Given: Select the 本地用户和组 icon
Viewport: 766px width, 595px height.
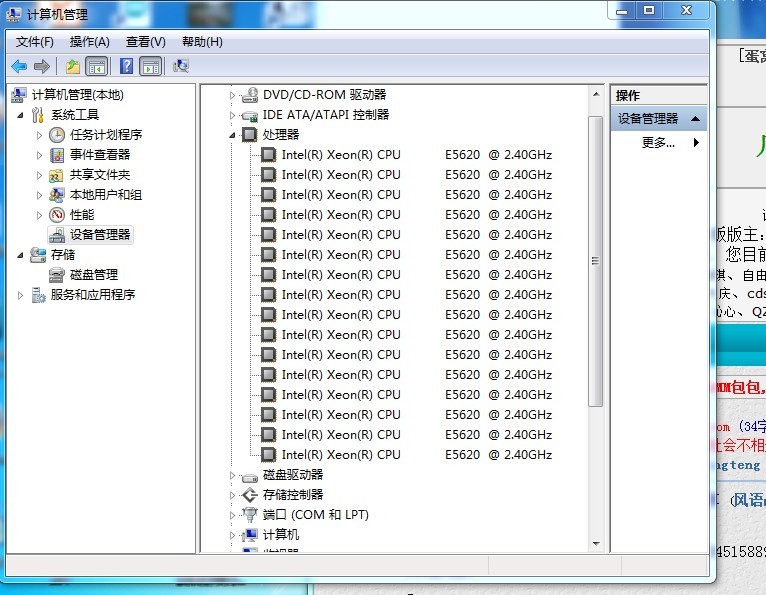Looking at the screenshot, I should [57, 195].
